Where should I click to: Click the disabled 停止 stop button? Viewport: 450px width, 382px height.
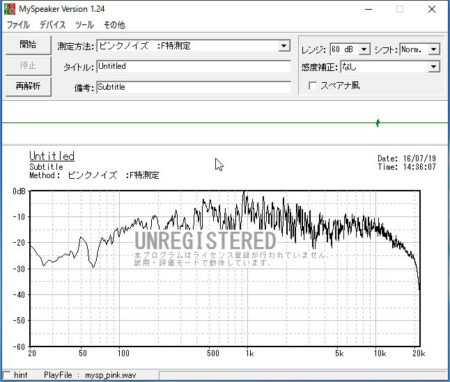click(28, 66)
